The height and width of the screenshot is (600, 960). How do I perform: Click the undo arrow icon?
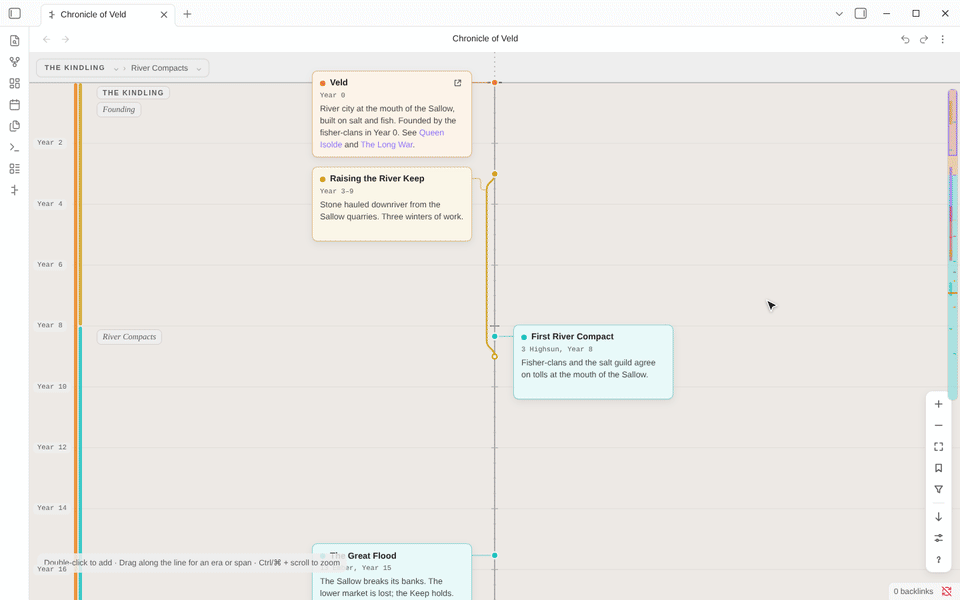click(905, 39)
